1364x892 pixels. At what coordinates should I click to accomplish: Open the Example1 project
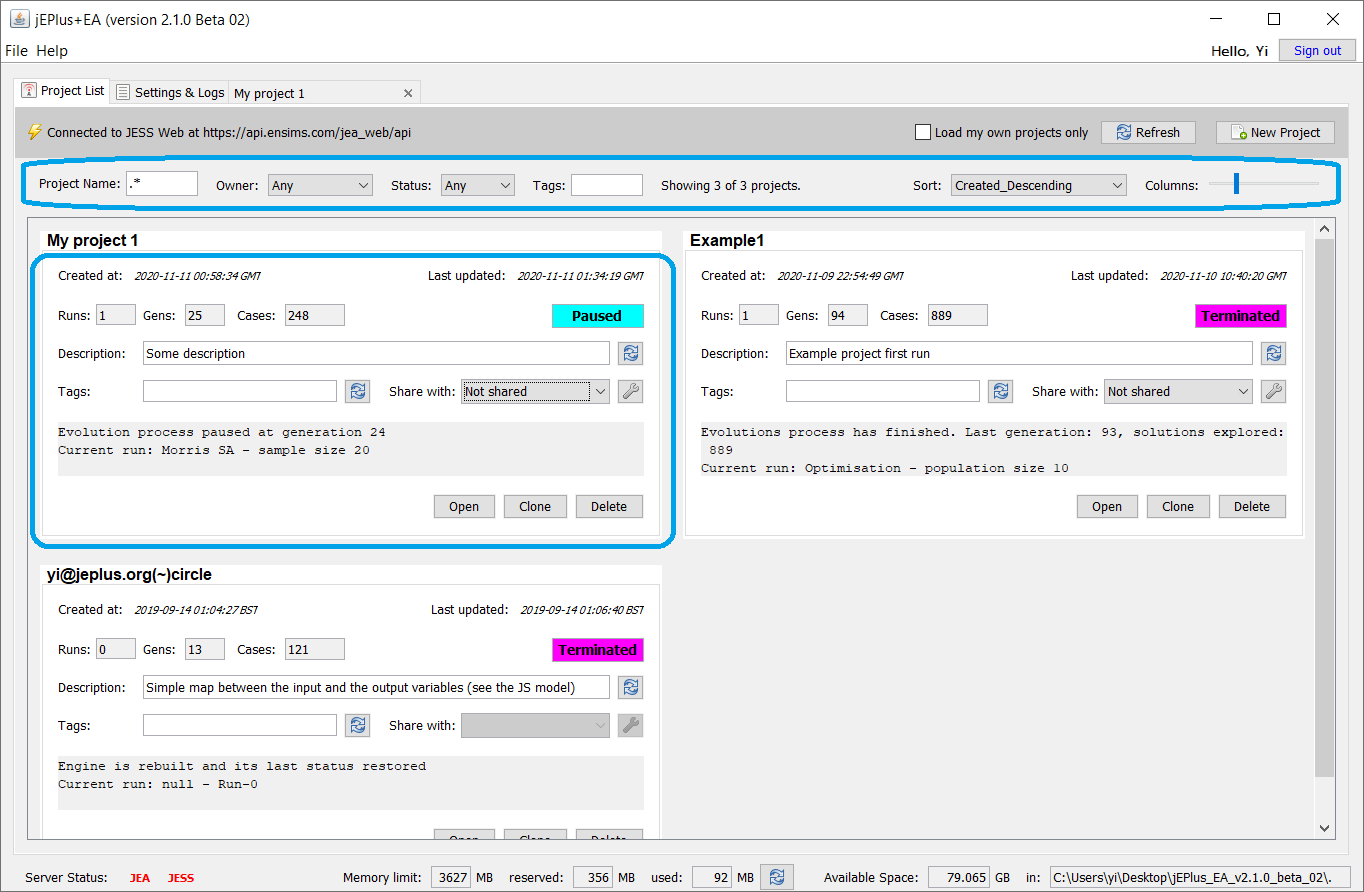pyautogui.click(x=1107, y=506)
